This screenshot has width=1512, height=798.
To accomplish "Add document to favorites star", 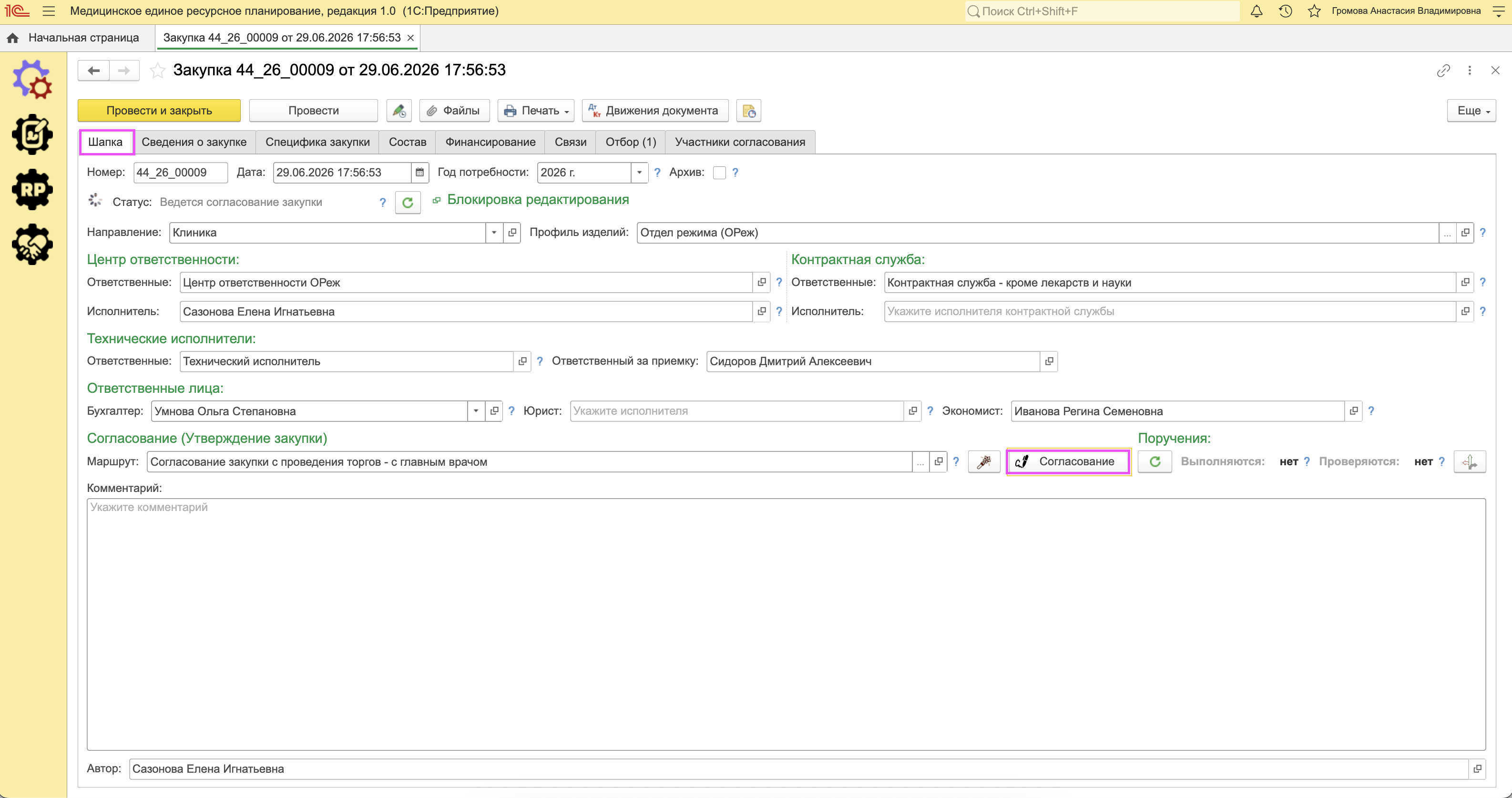I will click(x=157, y=71).
